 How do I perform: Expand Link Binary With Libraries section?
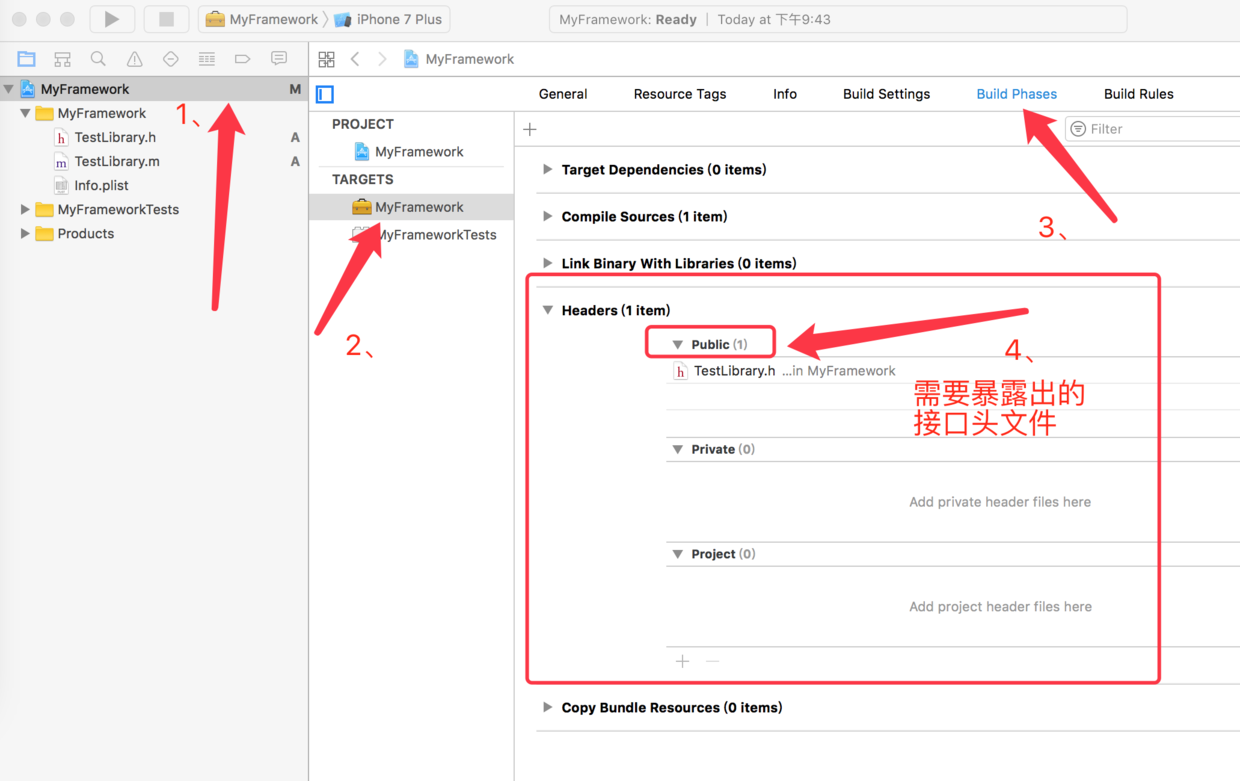[x=547, y=263]
